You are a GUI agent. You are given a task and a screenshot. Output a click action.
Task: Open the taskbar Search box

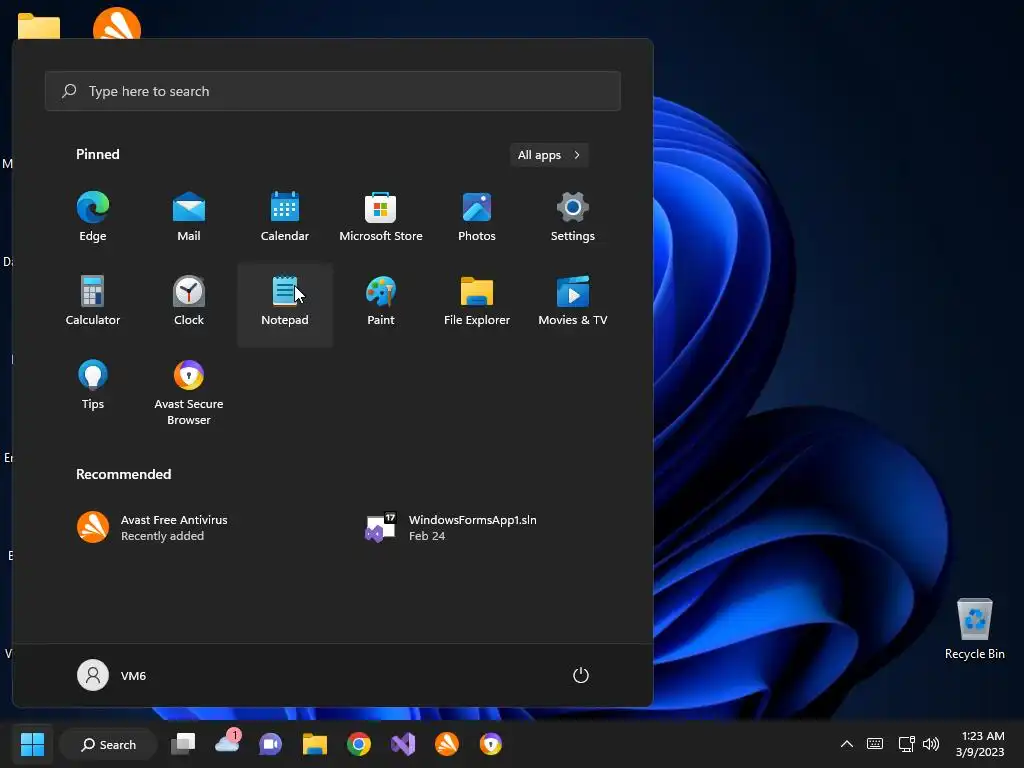pyautogui.click(x=108, y=744)
